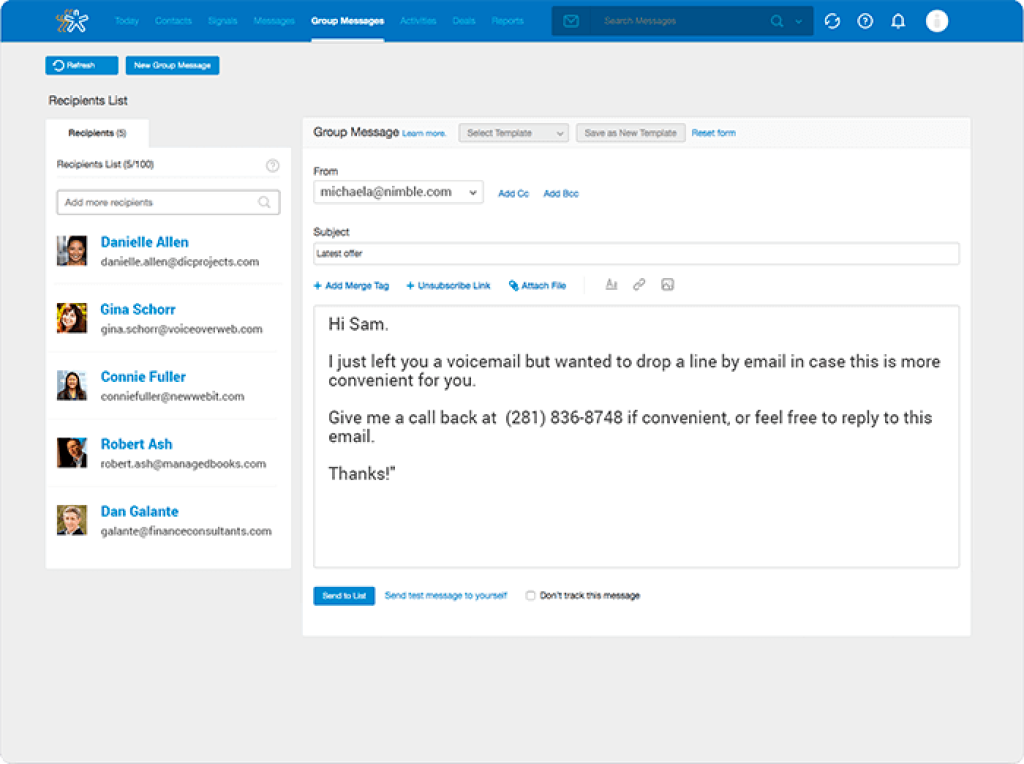Open Dan Galante contact link

coord(140,511)
